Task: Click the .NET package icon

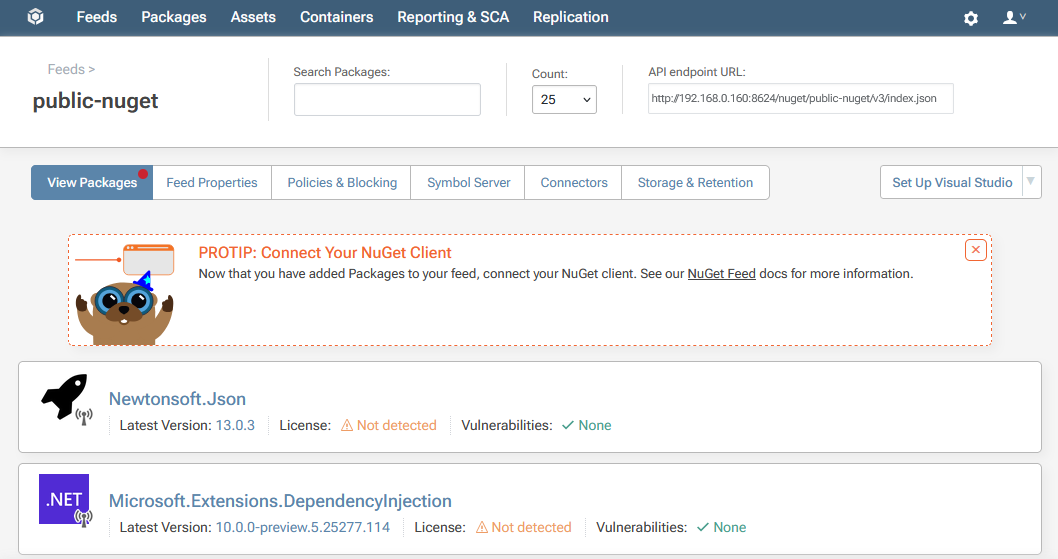Action: click(64, 499)
